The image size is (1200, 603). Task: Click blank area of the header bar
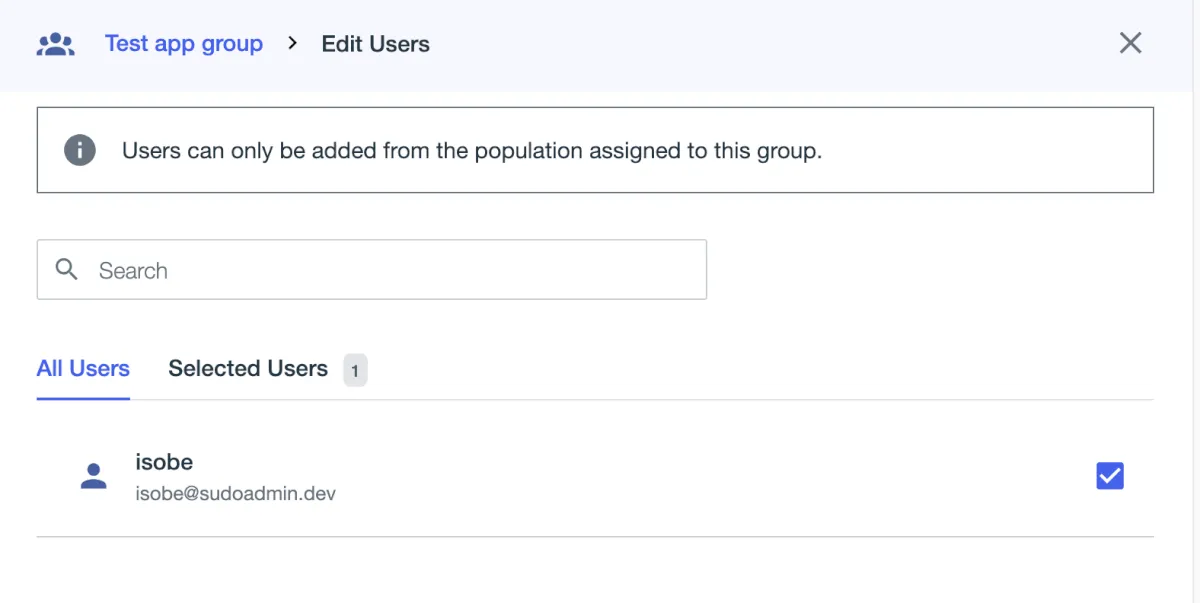[750, 44]
